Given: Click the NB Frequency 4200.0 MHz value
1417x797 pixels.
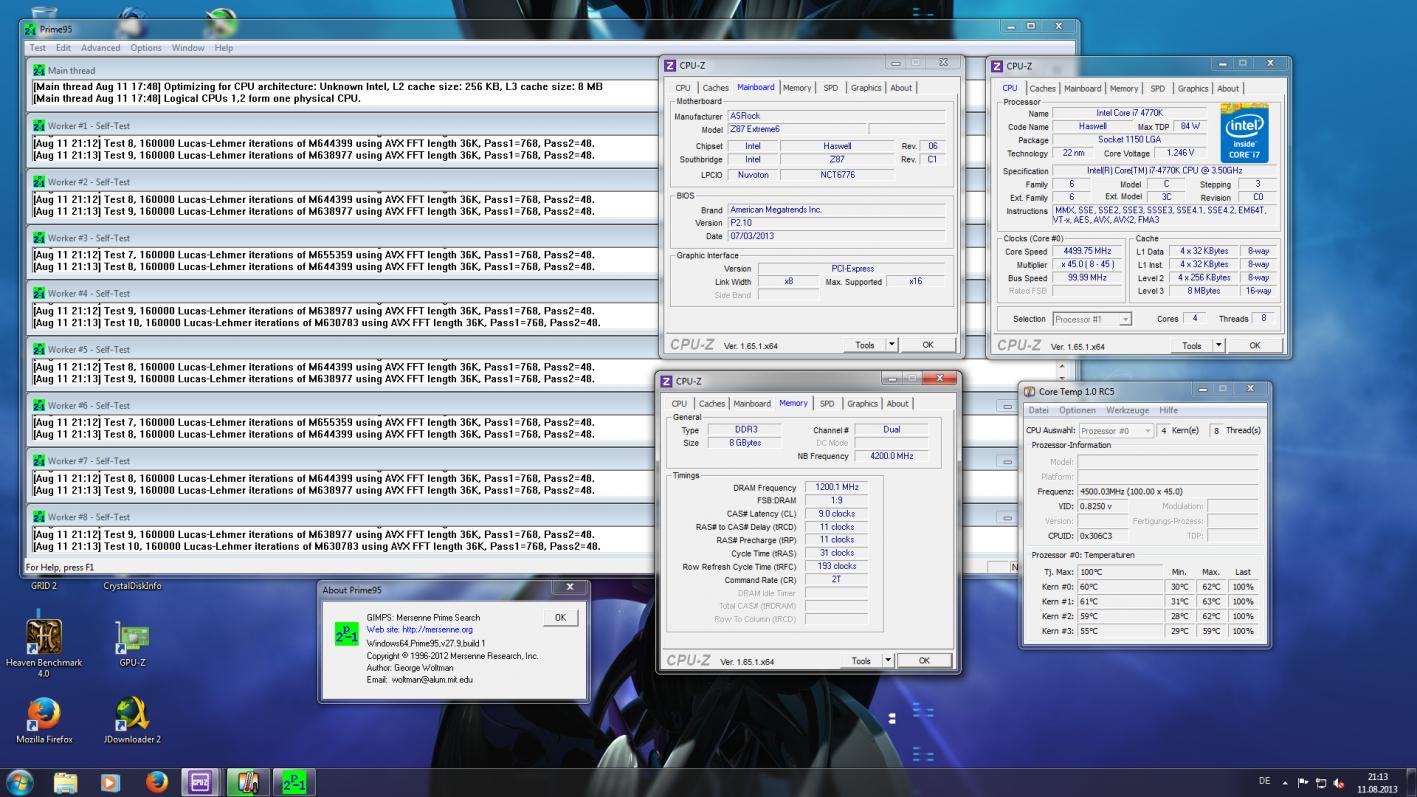Looking at the screenshot, I should (891, 456).
